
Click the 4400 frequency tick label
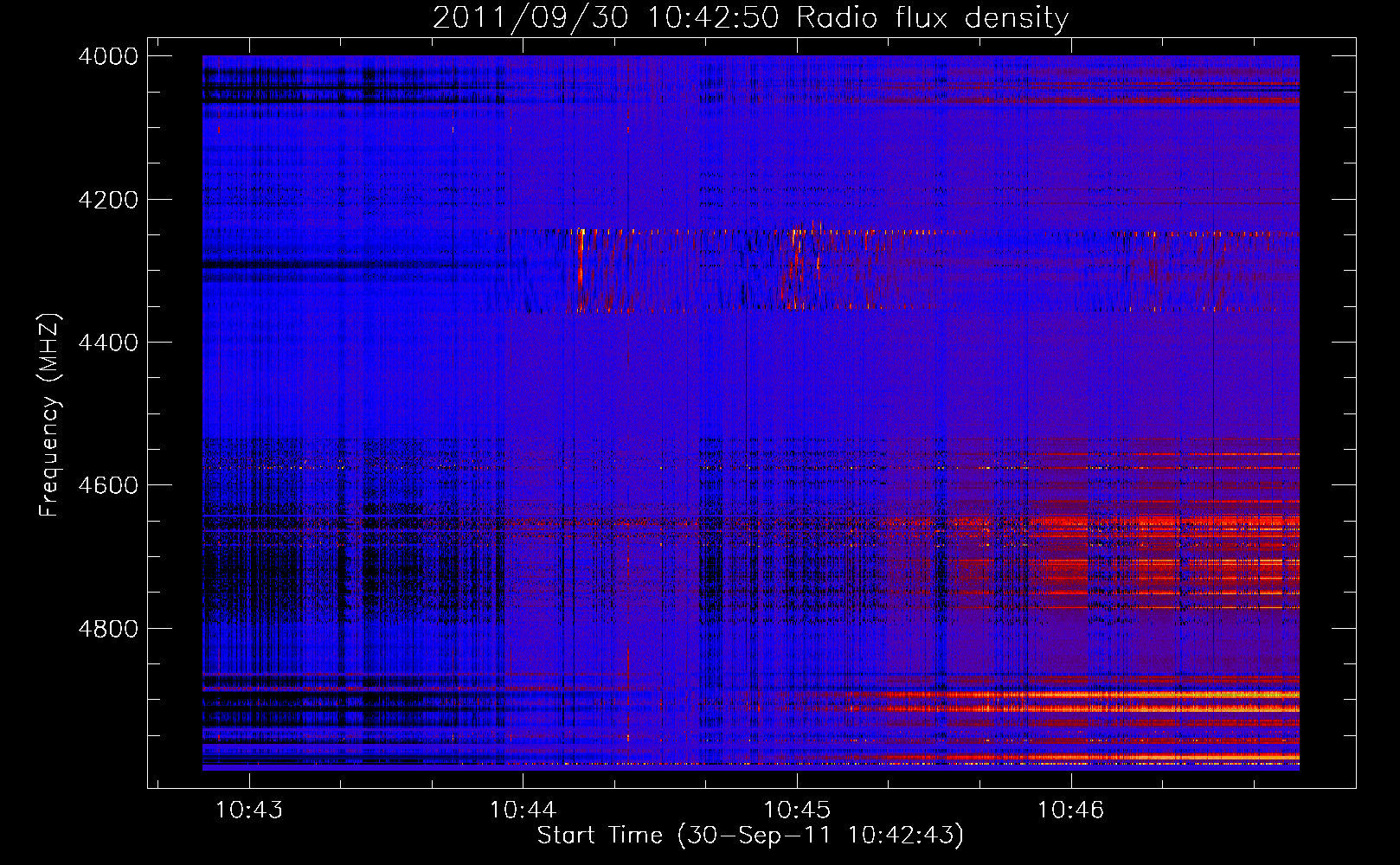(x=108, y=343)
